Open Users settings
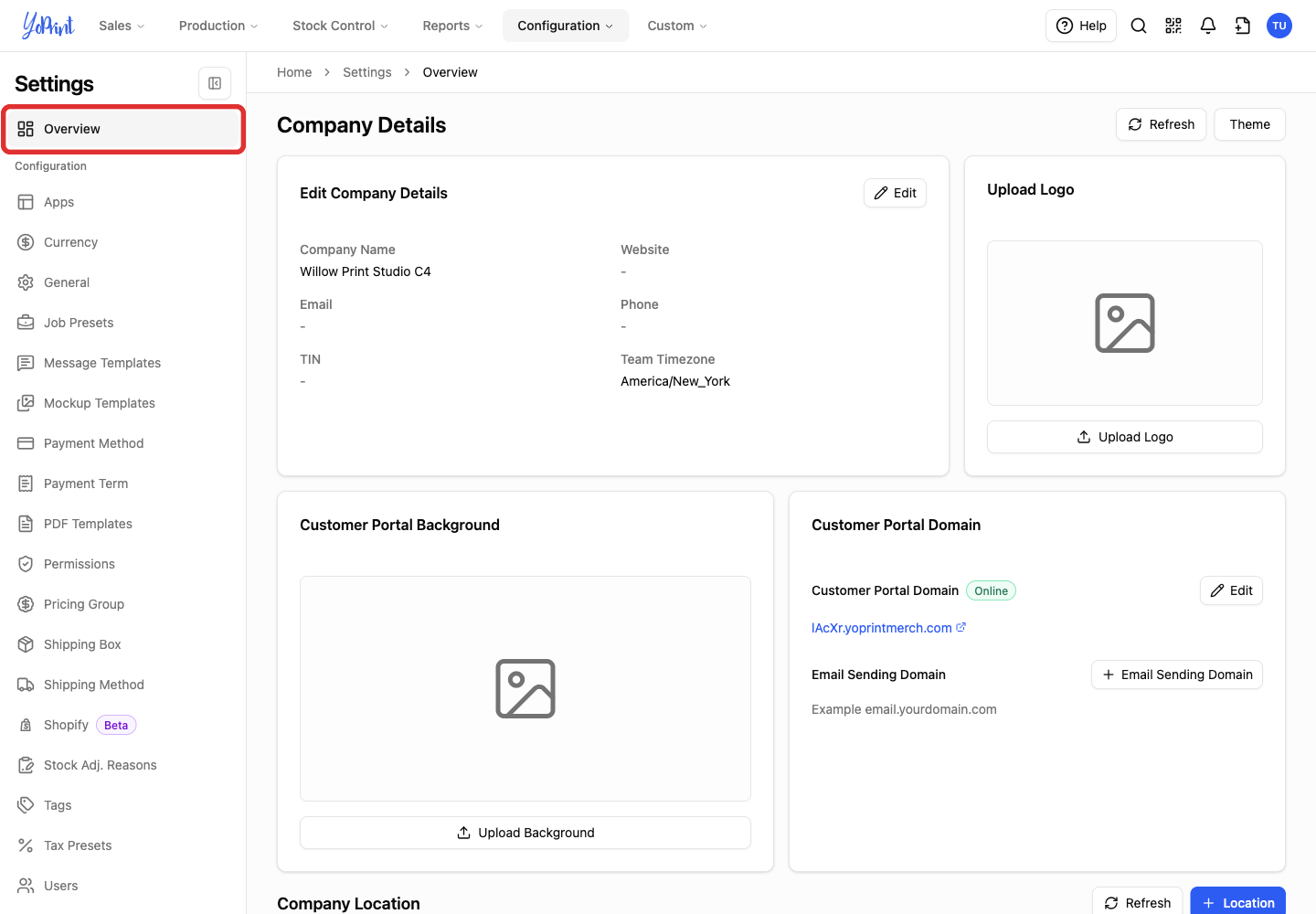Screen dimensions: 1316x914 tap(122, 886)
